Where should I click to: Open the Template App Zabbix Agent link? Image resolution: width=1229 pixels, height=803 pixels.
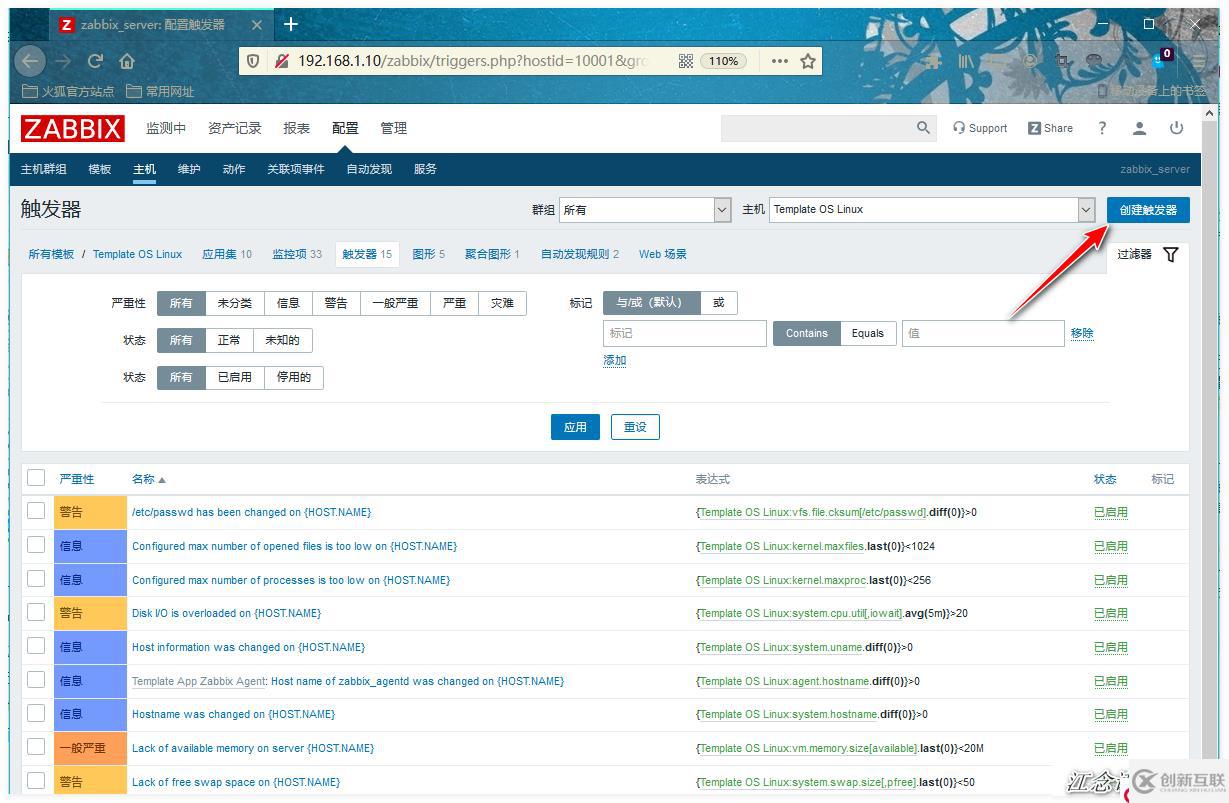199,681
